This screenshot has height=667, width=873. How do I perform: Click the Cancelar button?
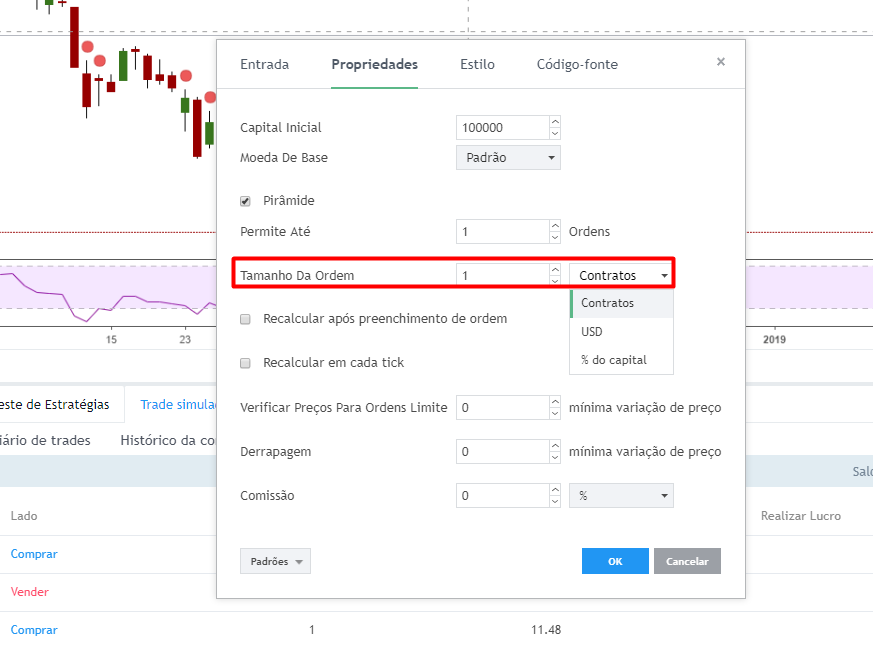pos(687,561)
